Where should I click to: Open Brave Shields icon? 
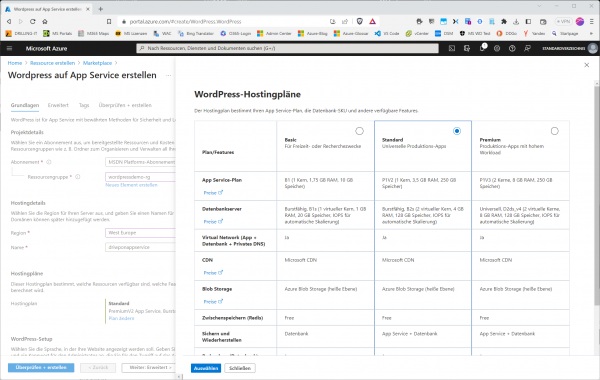pos(359,21)
